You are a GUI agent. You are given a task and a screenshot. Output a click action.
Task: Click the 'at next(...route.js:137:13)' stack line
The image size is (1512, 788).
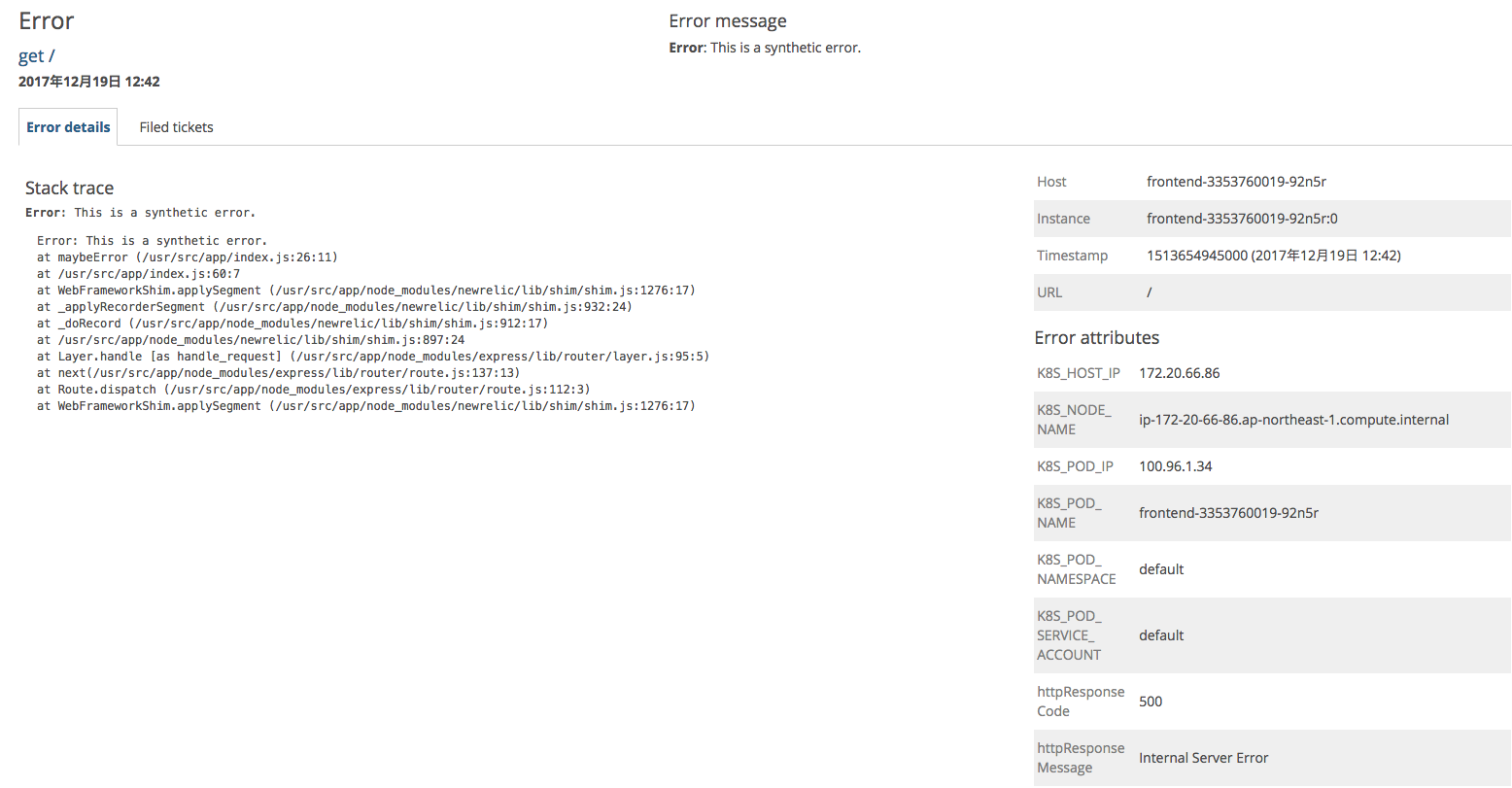point(279,373)
